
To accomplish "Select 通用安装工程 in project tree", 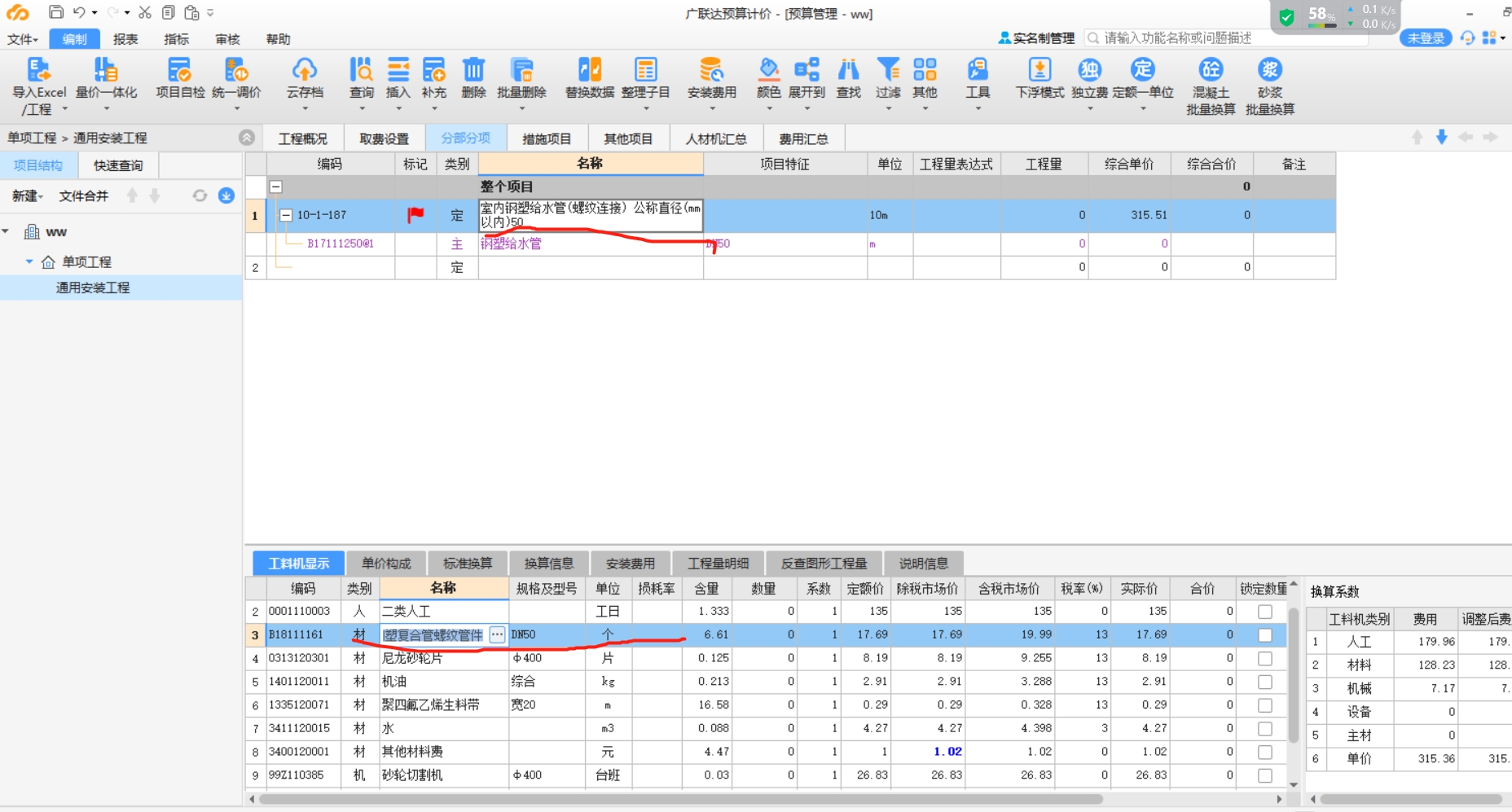I will (x=93, y=287).
